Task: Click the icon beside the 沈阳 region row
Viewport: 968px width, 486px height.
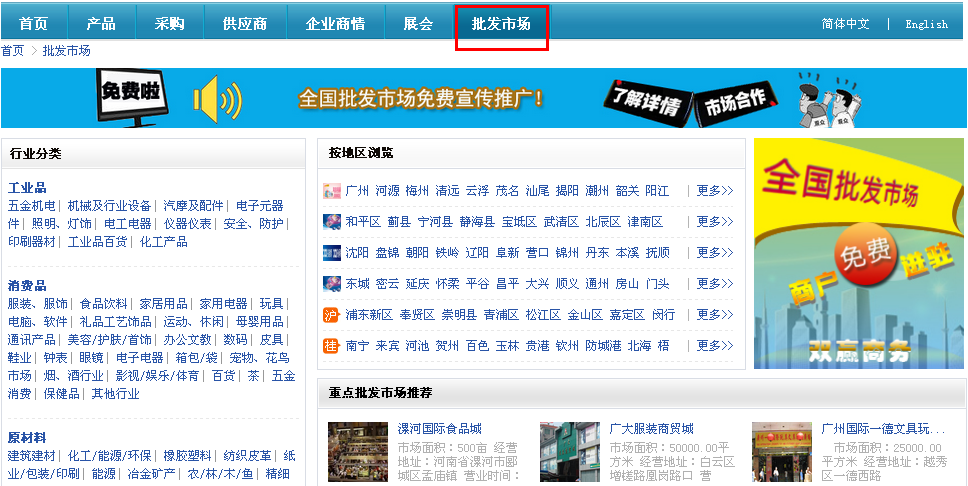Action: click(332, 253)
